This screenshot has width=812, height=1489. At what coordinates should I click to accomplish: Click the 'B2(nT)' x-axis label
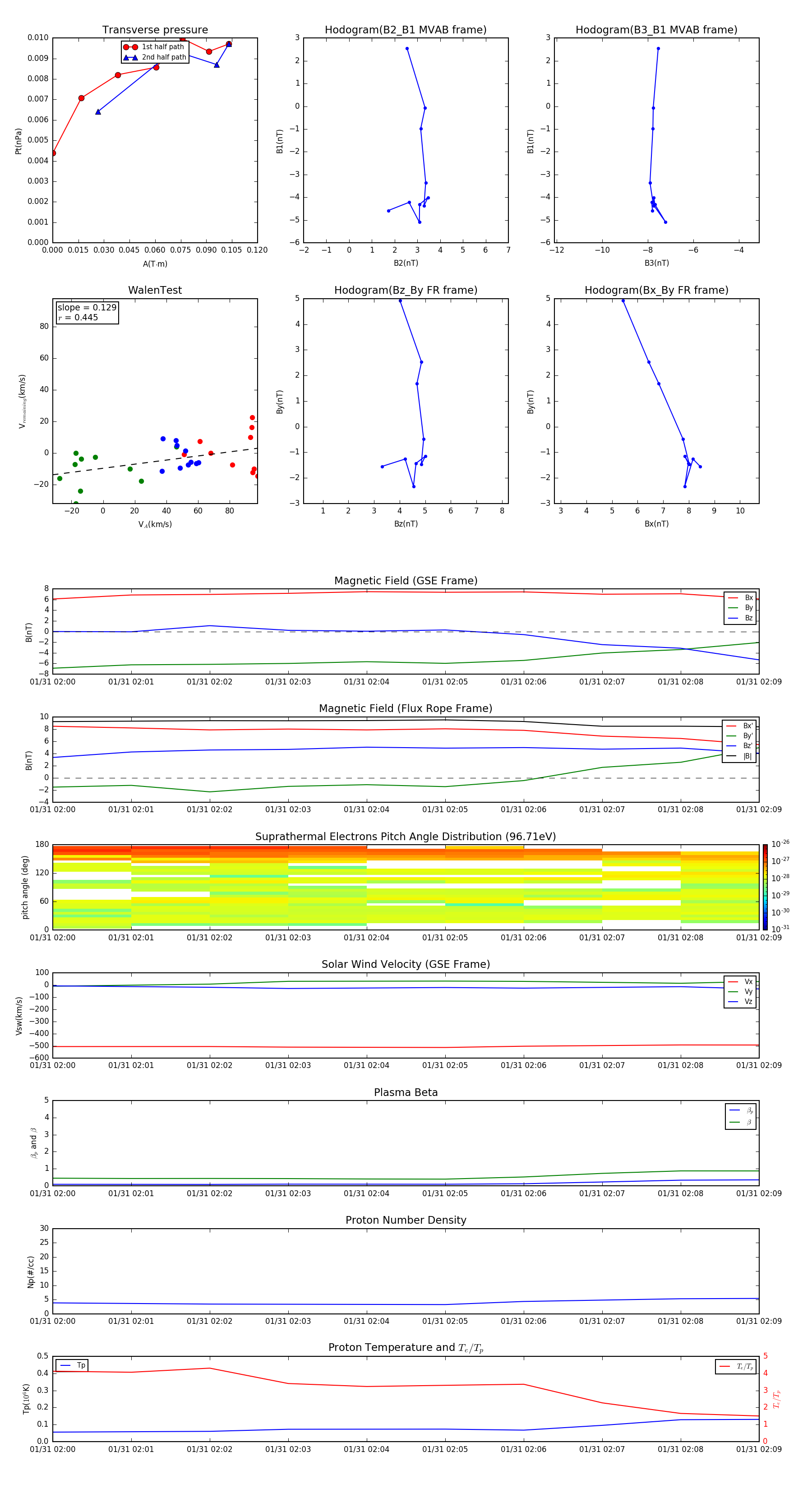406,263
